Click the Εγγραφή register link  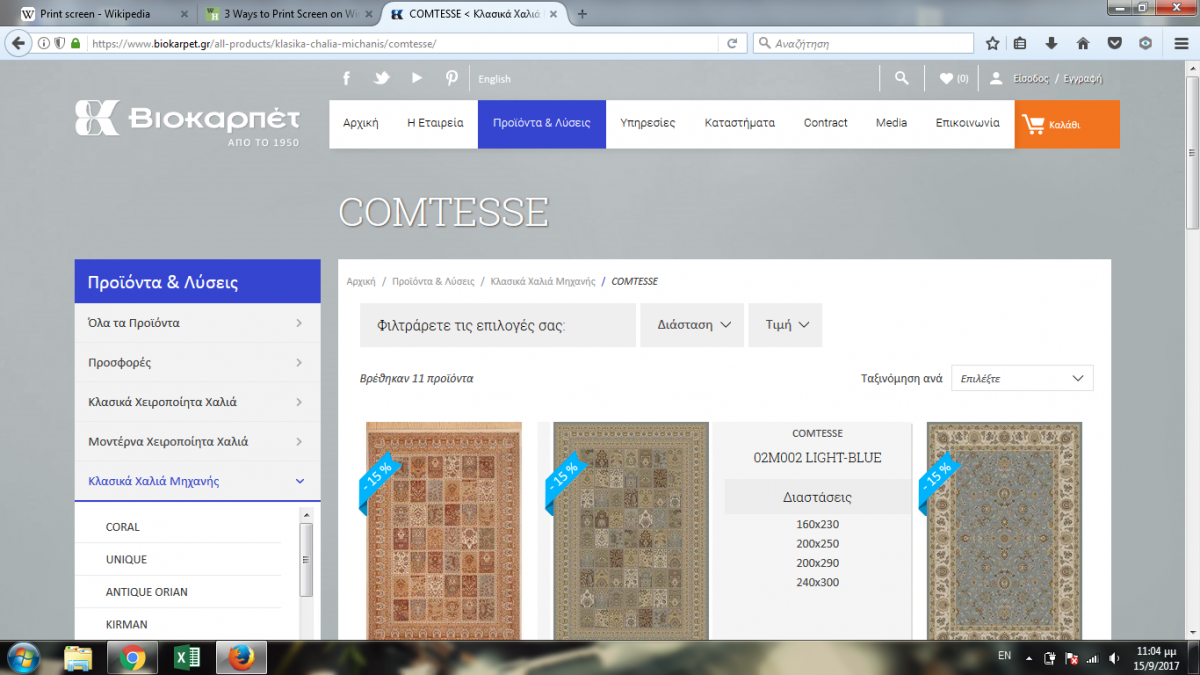click(1082, 78)
